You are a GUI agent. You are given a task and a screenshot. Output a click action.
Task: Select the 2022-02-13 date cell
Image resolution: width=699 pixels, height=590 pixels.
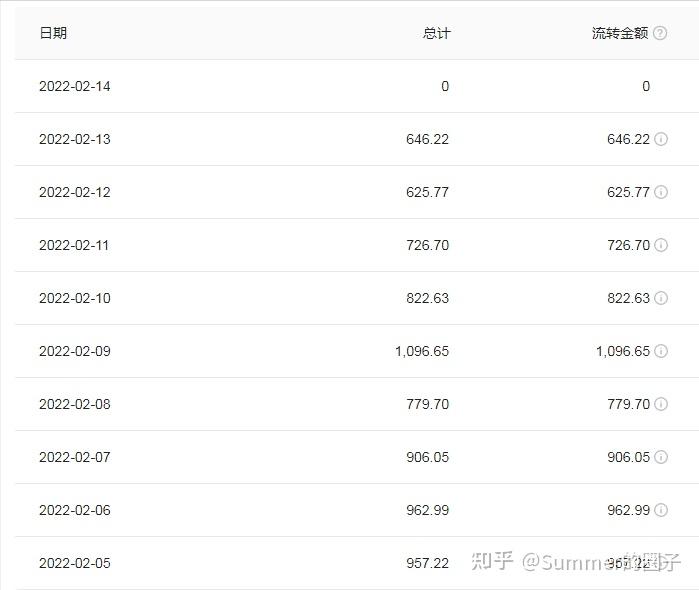click(x=75, y=139)
